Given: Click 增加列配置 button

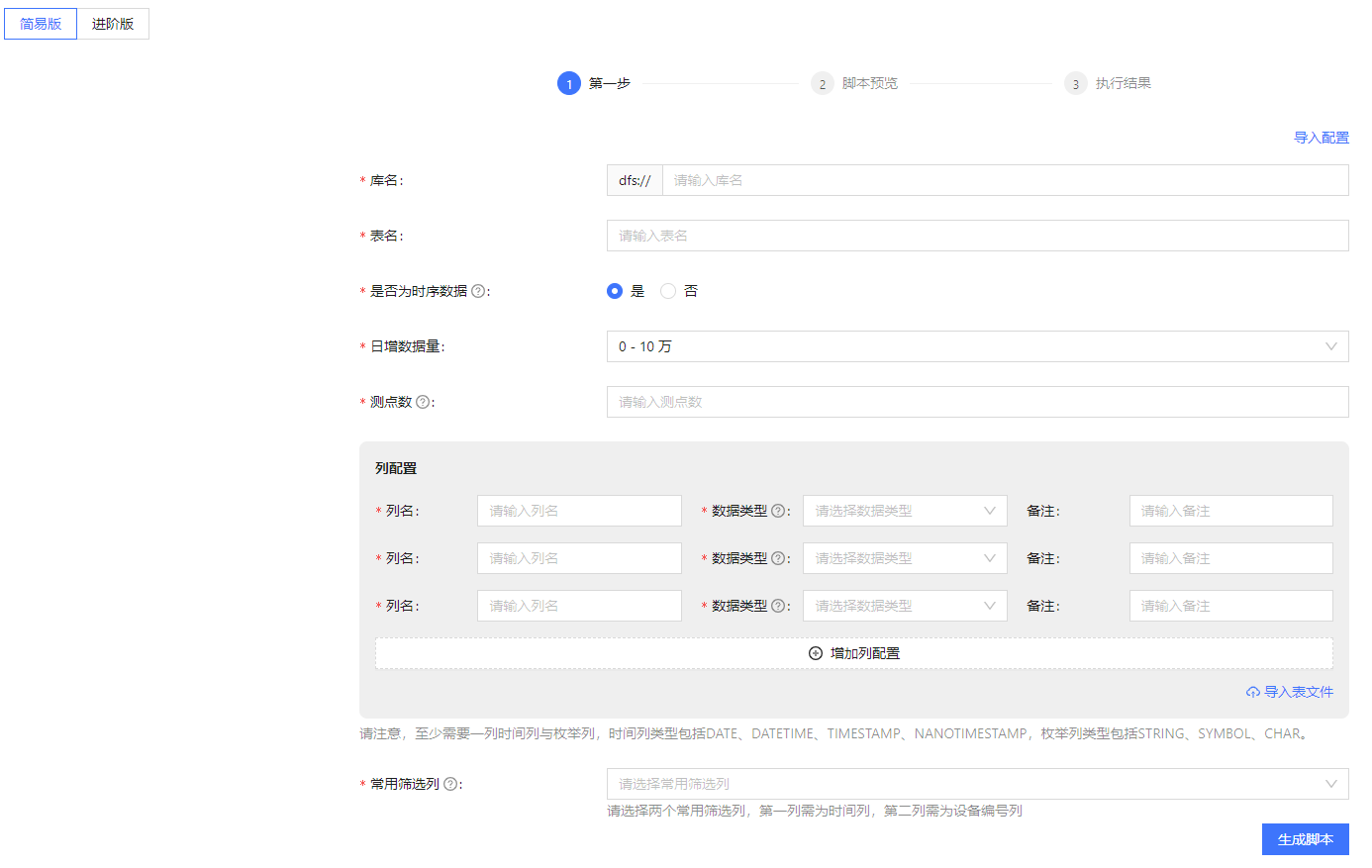Looking at the screenshot, I should (x=854, y=653).
